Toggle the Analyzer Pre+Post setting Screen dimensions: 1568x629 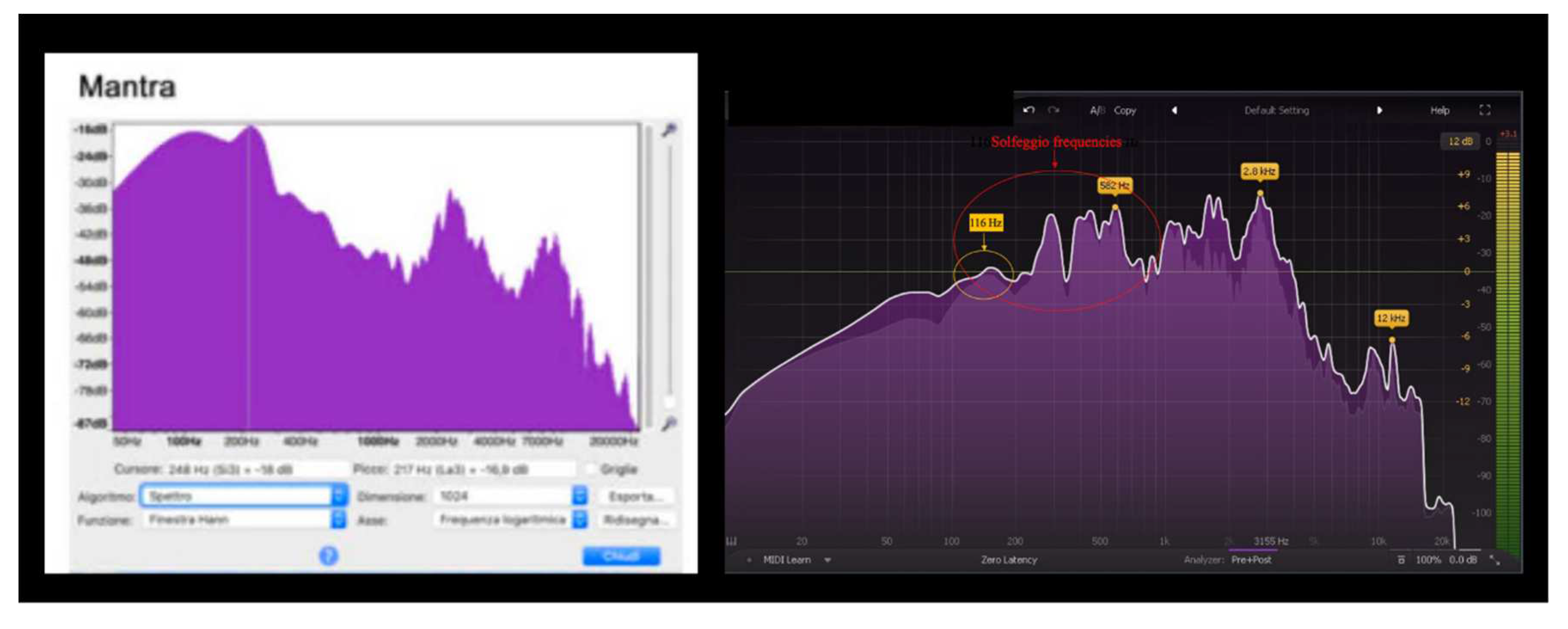pos(1251,560)
